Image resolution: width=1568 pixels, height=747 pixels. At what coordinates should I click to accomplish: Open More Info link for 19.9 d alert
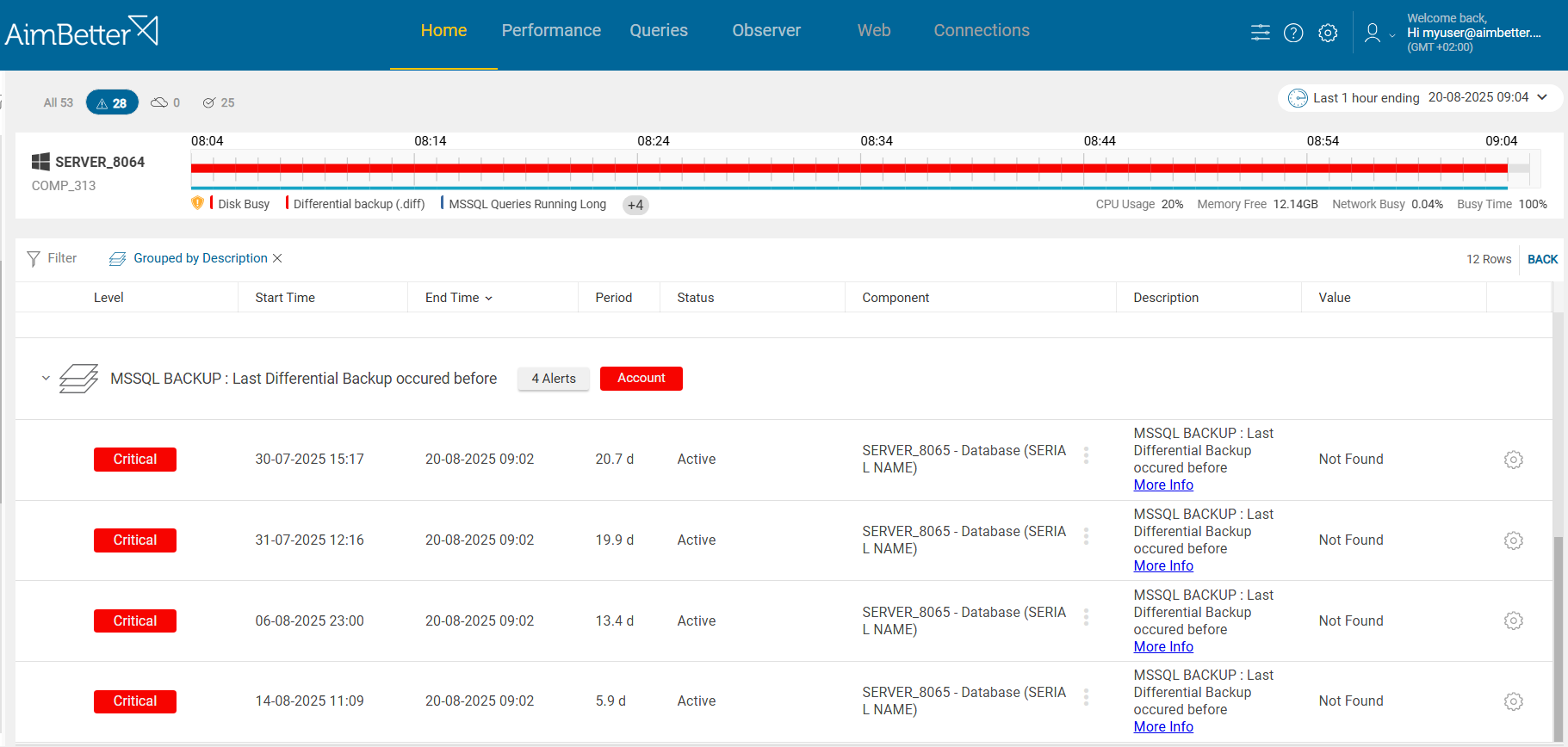(x=1163, y=566)
